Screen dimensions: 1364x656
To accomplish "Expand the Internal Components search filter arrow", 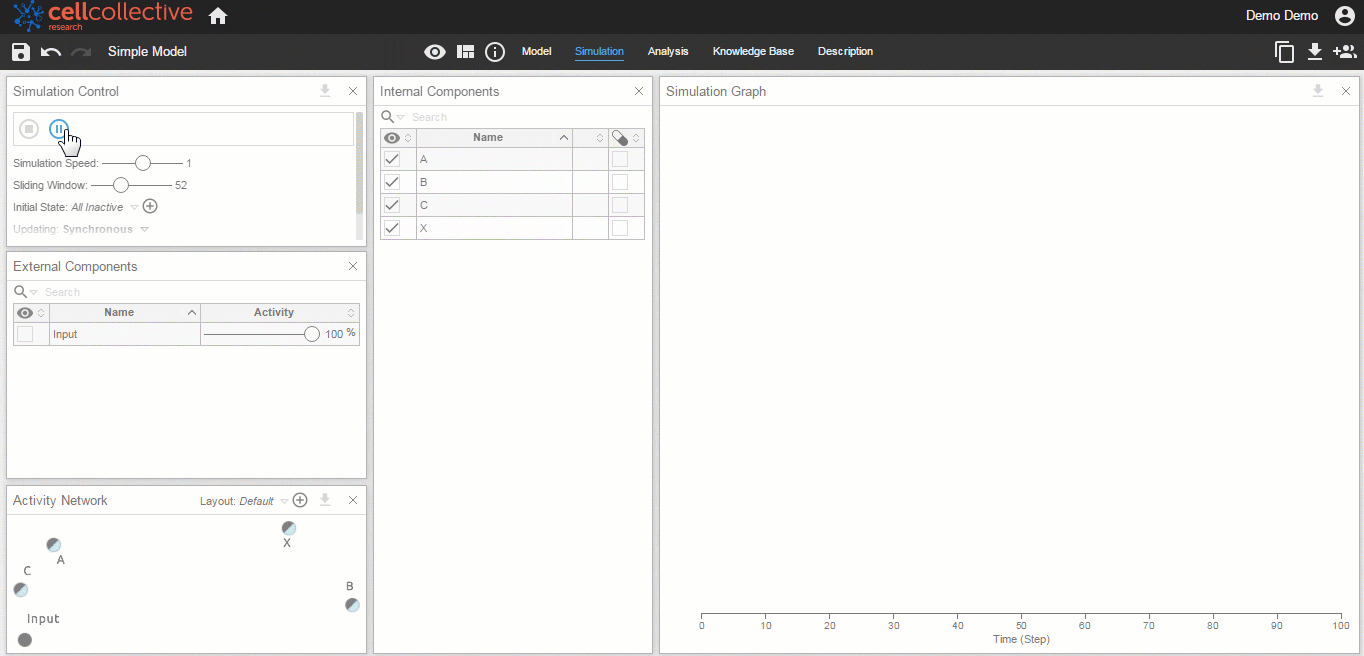I will coord(401,118).
